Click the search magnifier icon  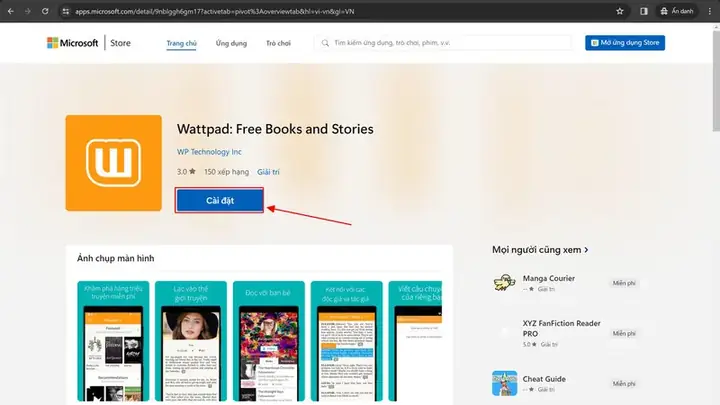click(x=325, y=43)
